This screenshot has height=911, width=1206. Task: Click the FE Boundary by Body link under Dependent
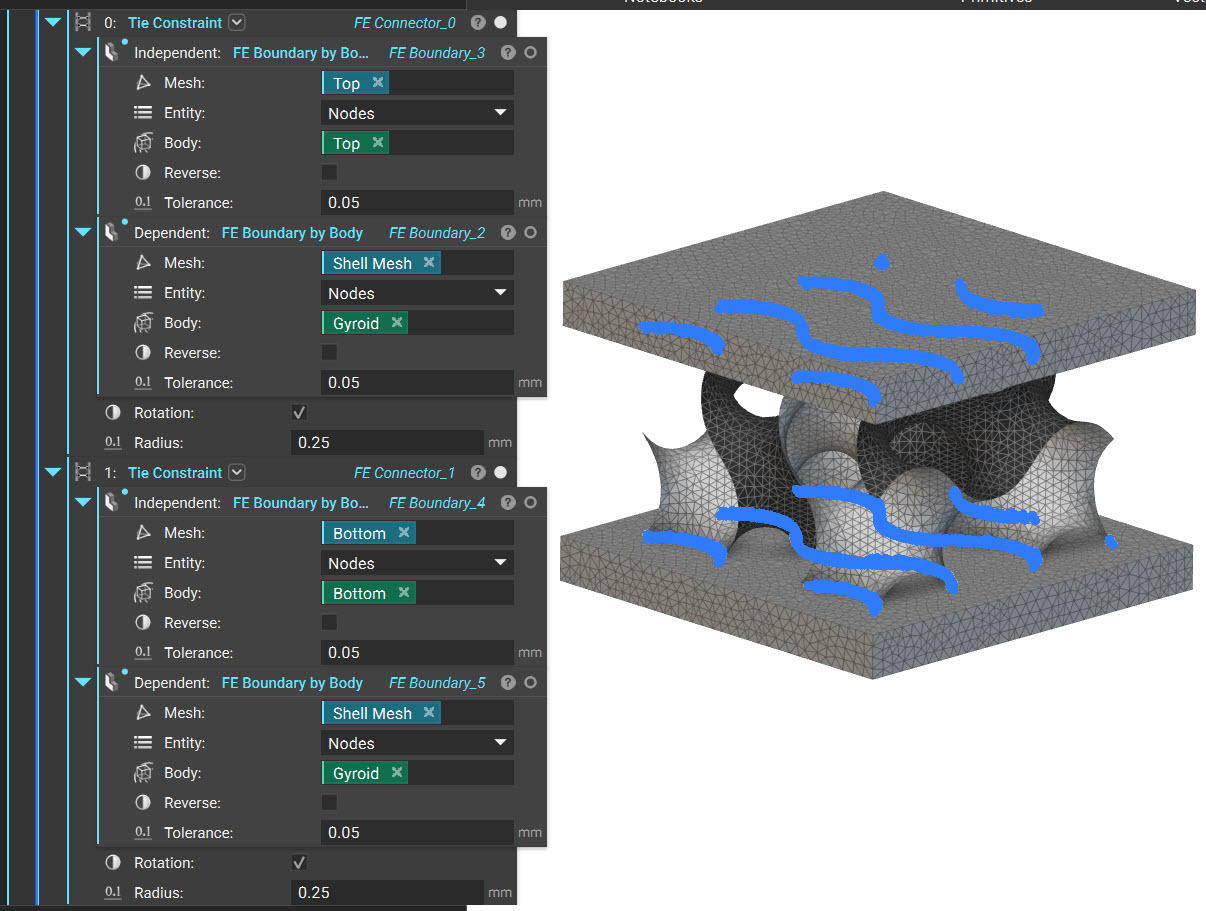(292, 232)
